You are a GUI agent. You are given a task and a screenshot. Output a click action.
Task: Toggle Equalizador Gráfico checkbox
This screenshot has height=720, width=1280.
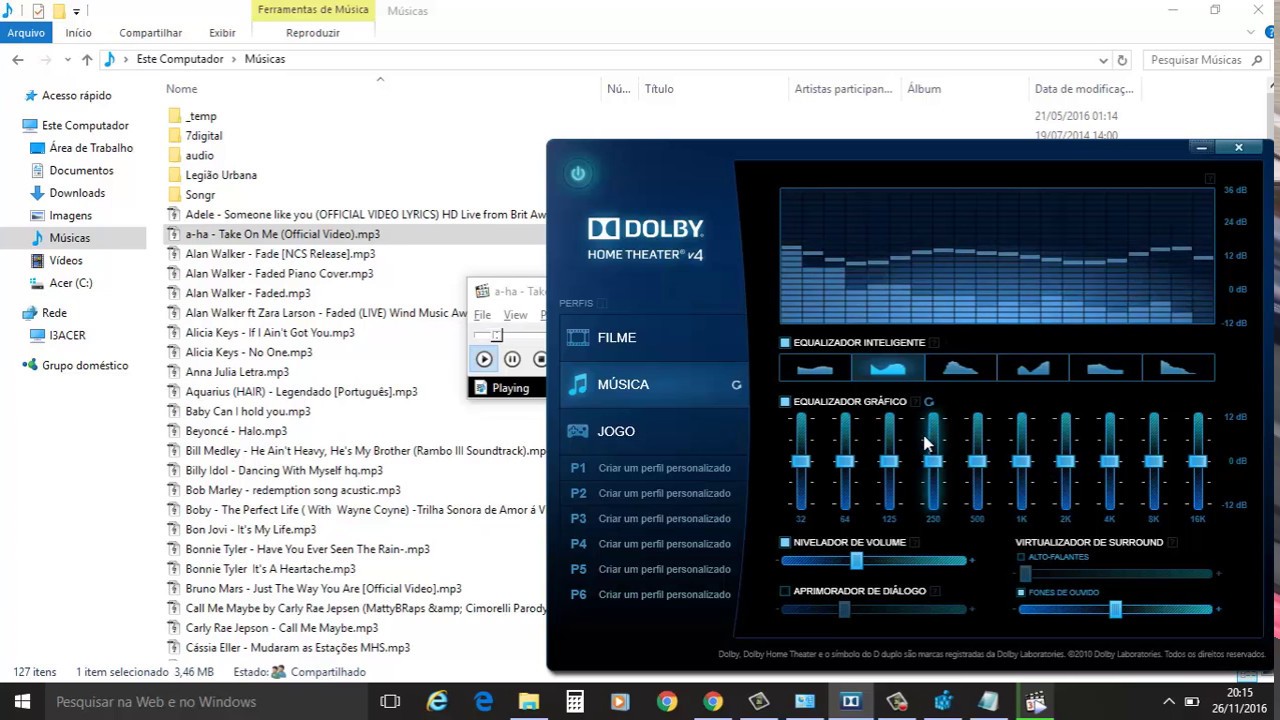pos(785,402)
